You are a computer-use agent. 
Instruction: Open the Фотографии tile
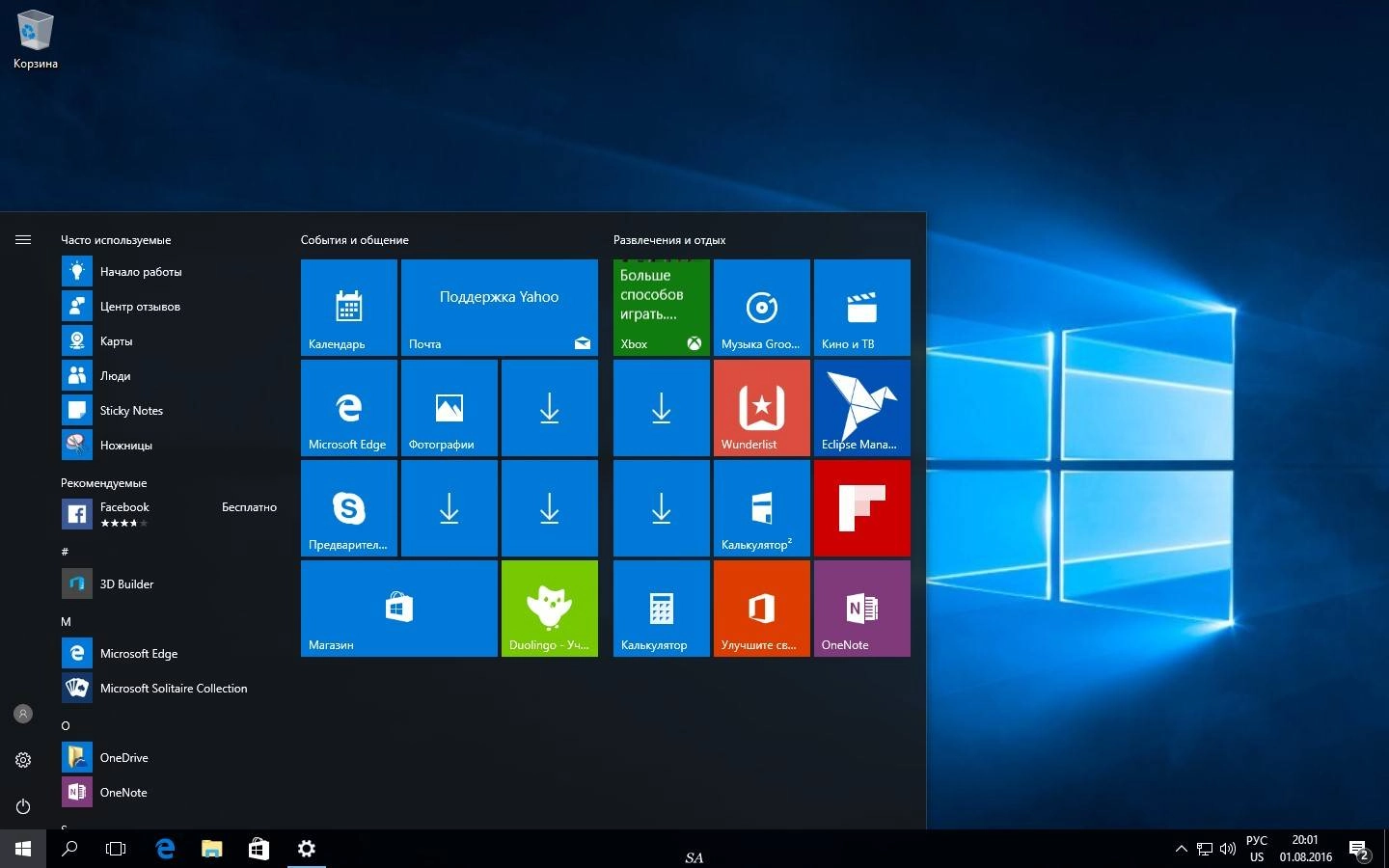(449, 408)
